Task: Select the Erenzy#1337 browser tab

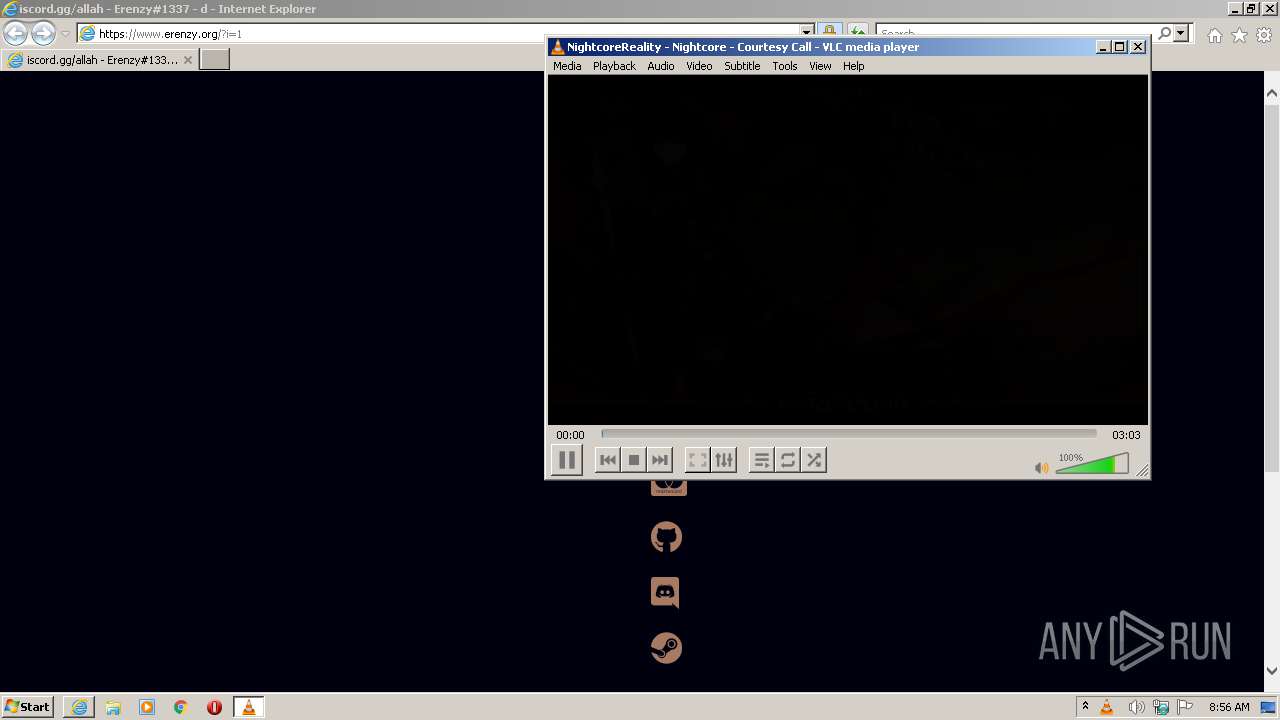Action: 100,60
